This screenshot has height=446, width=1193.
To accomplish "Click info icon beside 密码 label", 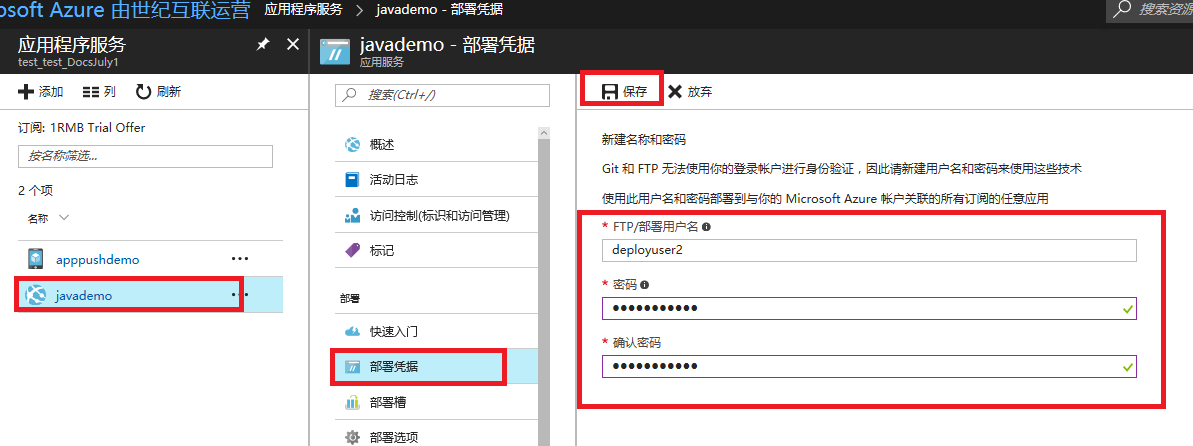I will [x=644, y=285].
